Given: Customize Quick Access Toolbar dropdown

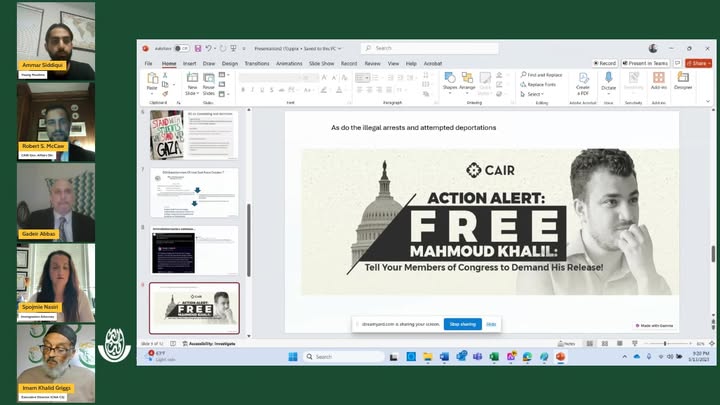Looking at the screenshot, I should pos(244,48).
